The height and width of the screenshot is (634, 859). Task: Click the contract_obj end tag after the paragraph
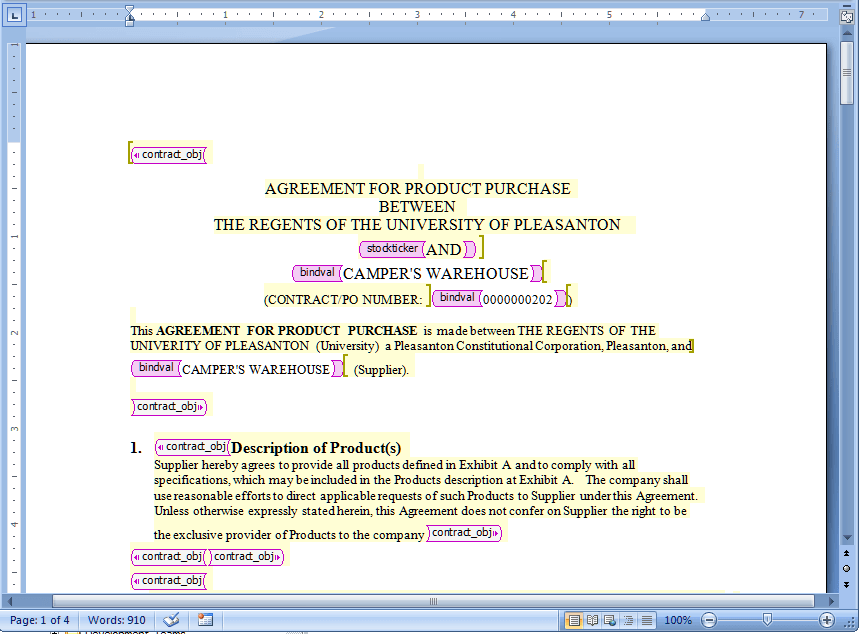(168, 406)
